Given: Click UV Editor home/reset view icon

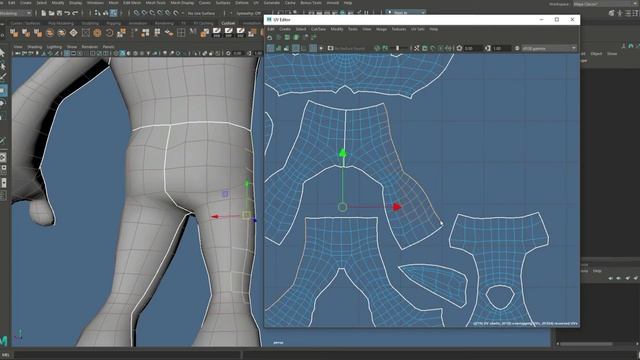Looking at the screenshot, I should [x=270, y=37].
